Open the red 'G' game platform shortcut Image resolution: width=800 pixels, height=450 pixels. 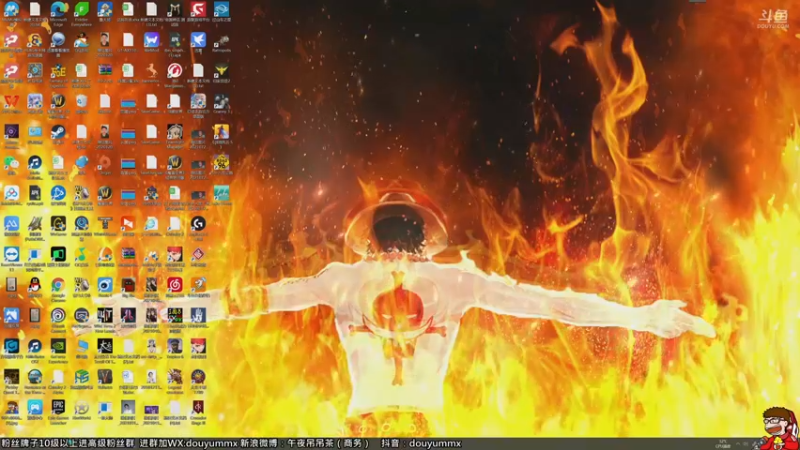point(198,9)
